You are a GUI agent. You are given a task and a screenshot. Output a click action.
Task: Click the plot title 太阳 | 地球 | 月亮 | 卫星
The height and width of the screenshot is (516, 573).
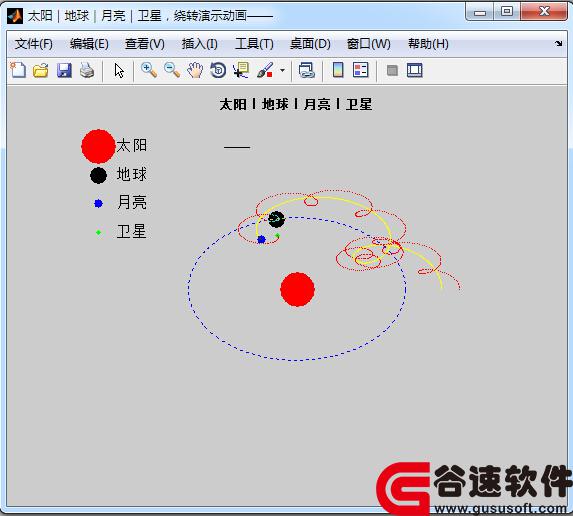tap(296, 104)
